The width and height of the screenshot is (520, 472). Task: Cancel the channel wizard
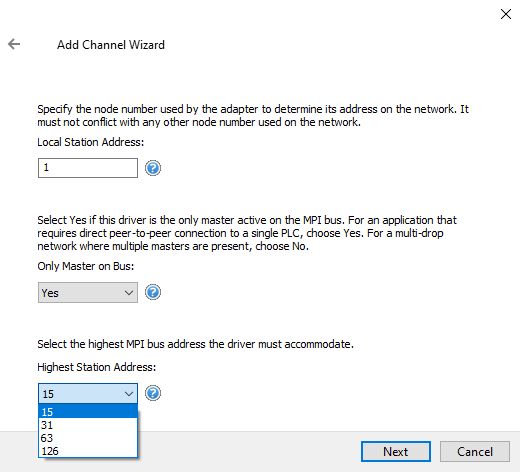(x=475, y=452)
